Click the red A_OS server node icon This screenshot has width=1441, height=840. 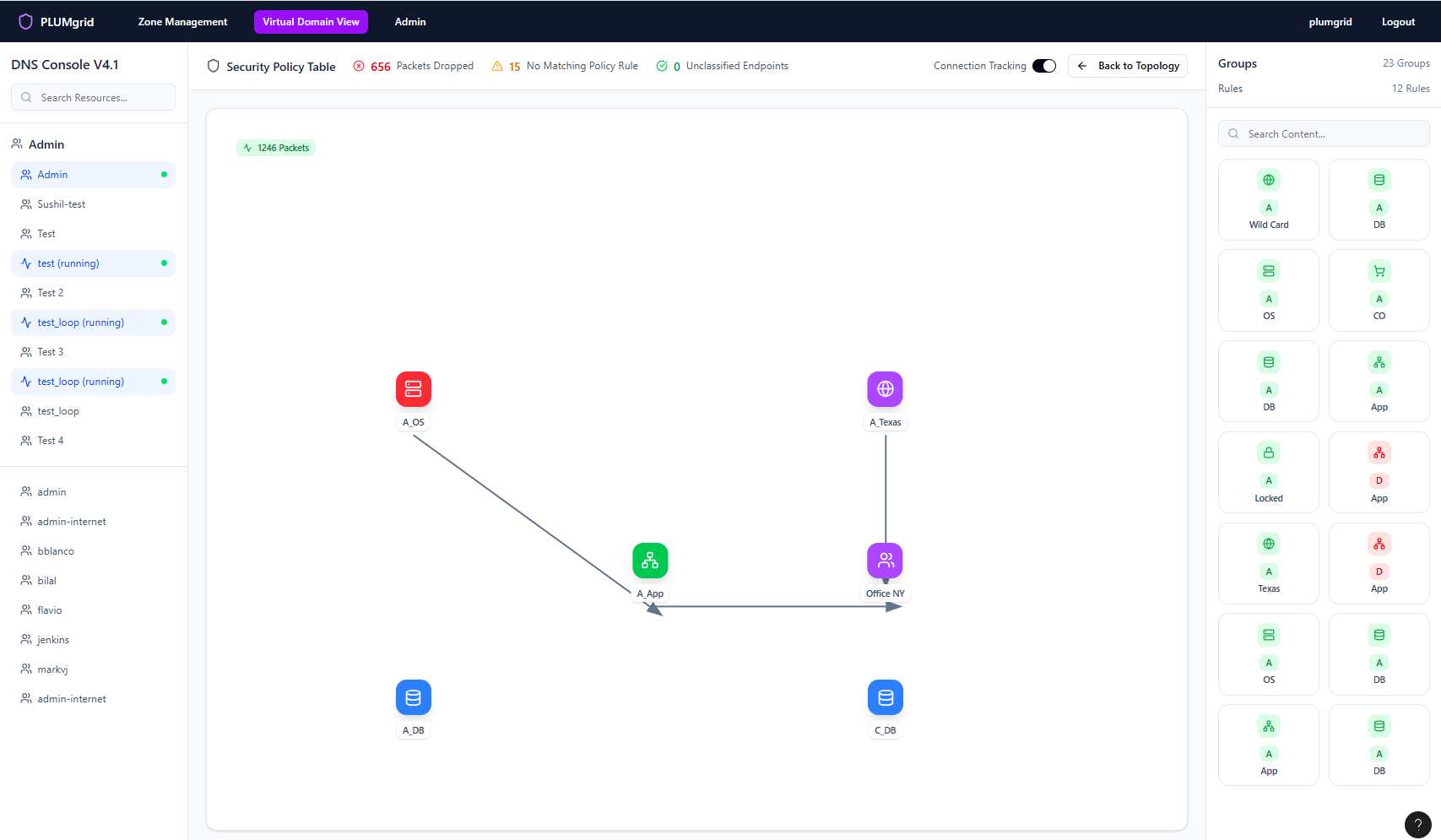pyautogui.click(x=413, y=389)
